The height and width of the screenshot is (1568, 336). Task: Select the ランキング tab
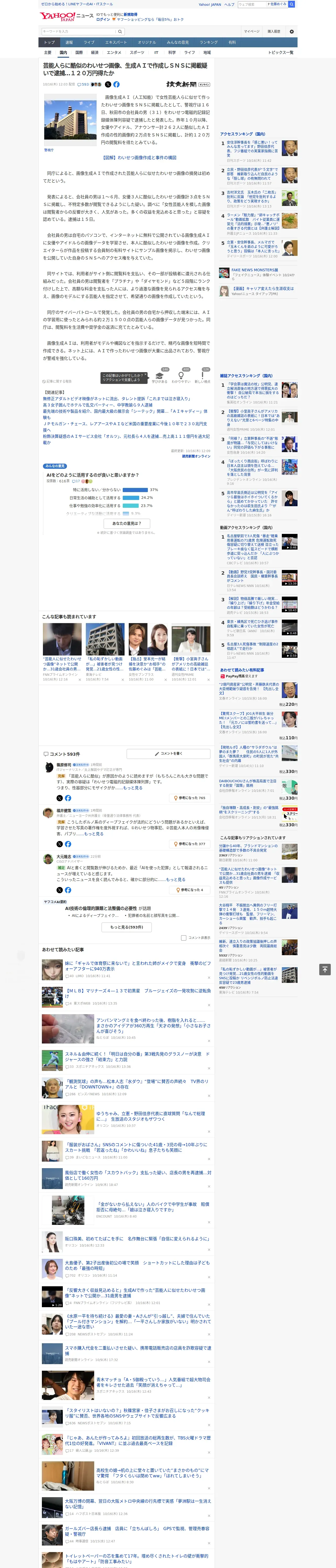point(209,43)
